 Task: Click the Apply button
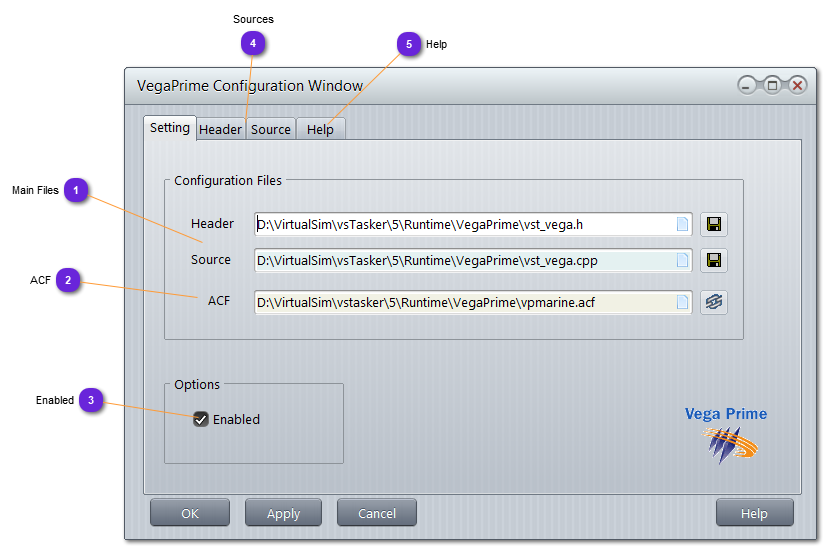(283, 513)
